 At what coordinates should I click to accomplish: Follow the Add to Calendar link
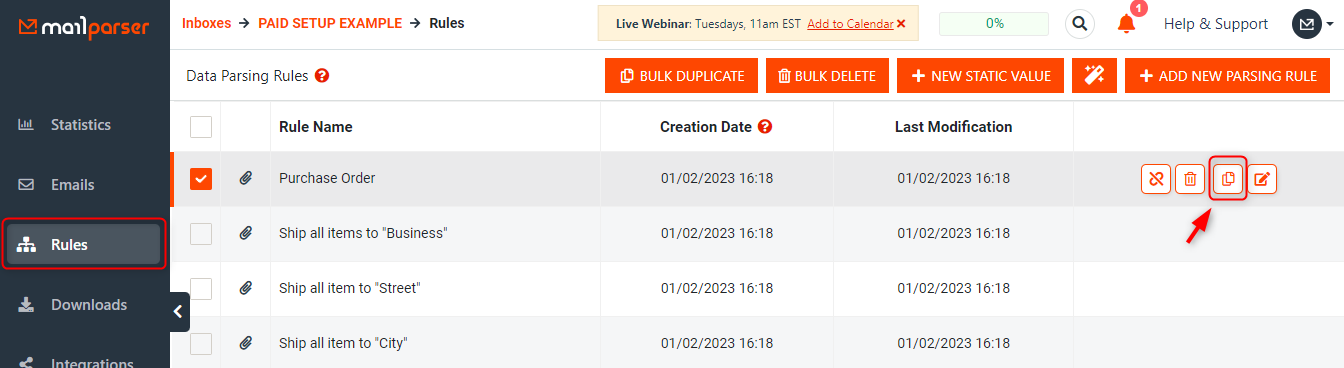(850, 23)
